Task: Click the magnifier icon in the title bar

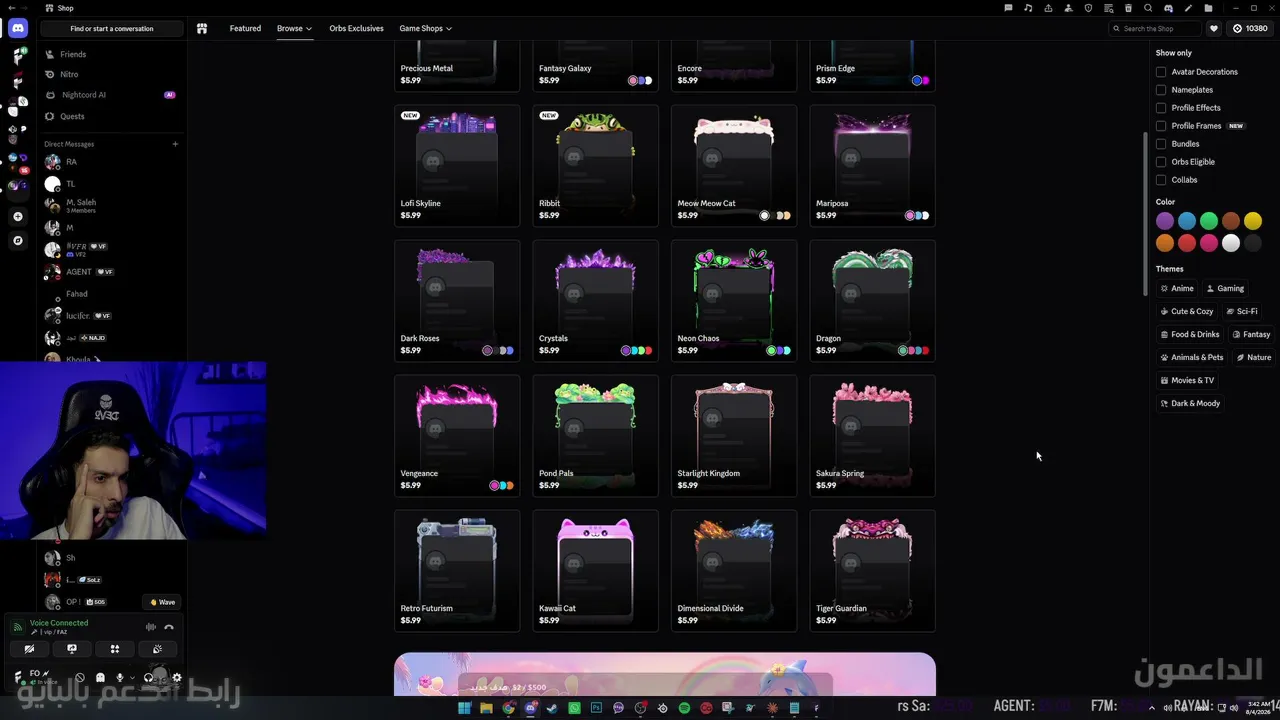Action: click(1148, 8)
